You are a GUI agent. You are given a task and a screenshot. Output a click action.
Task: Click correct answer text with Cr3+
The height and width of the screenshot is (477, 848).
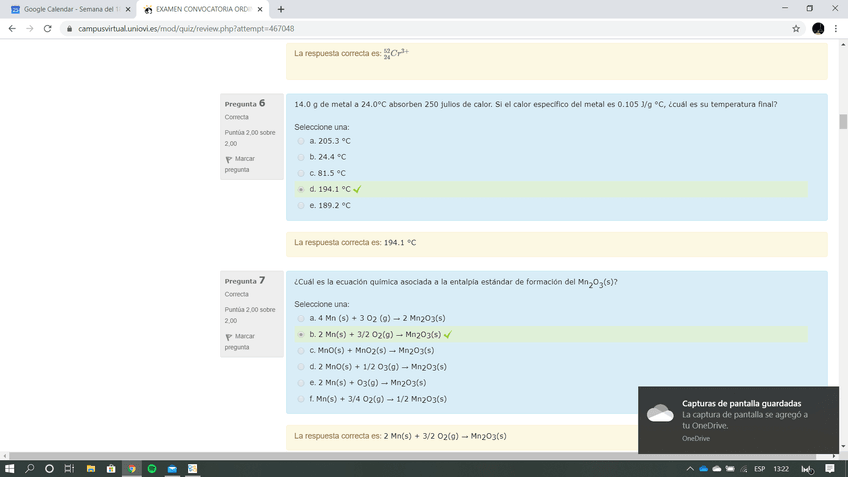tap(352, 54)
